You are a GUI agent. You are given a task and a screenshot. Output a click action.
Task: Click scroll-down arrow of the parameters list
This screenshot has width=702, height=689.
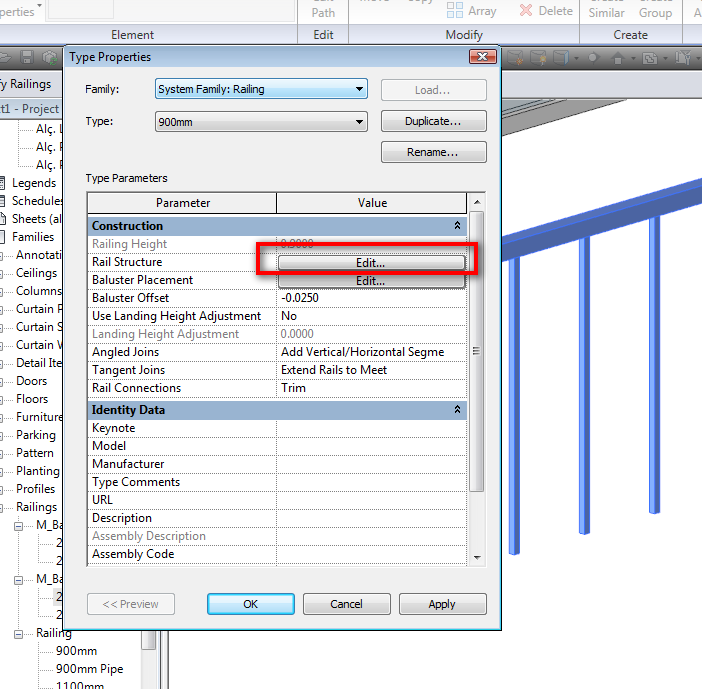[477, 557]
